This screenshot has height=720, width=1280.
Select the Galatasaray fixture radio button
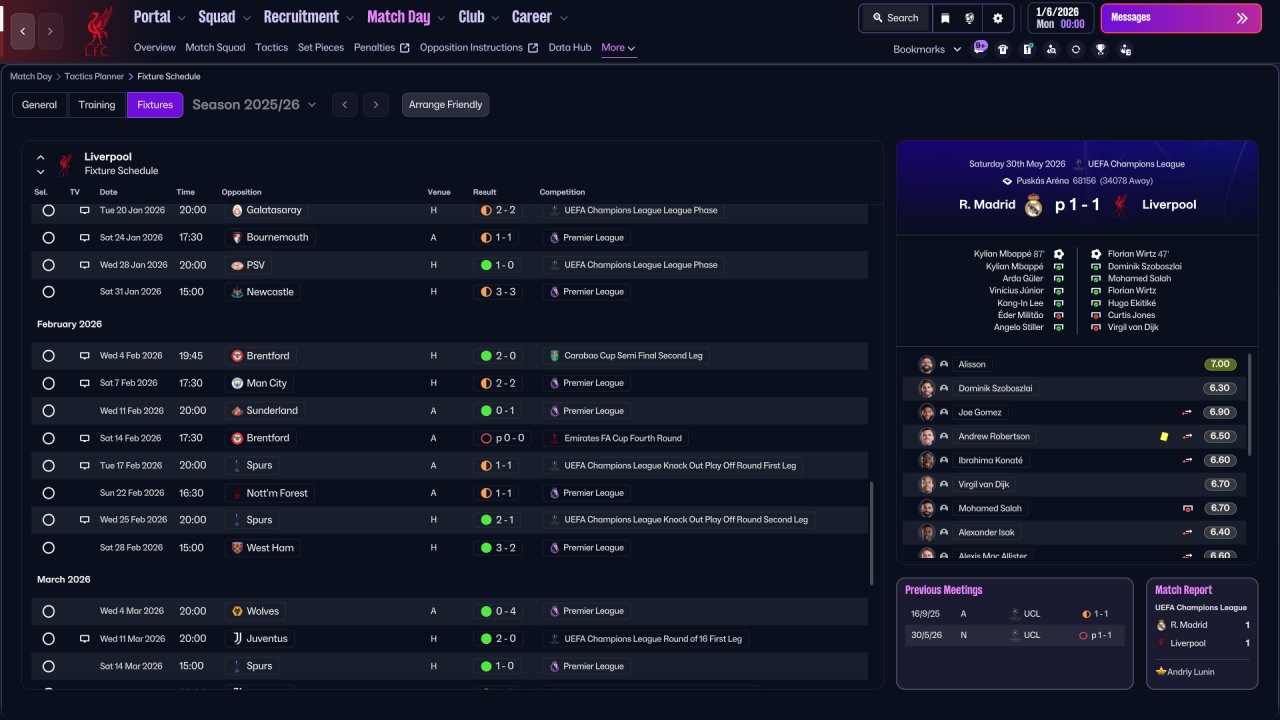(48, 211)
